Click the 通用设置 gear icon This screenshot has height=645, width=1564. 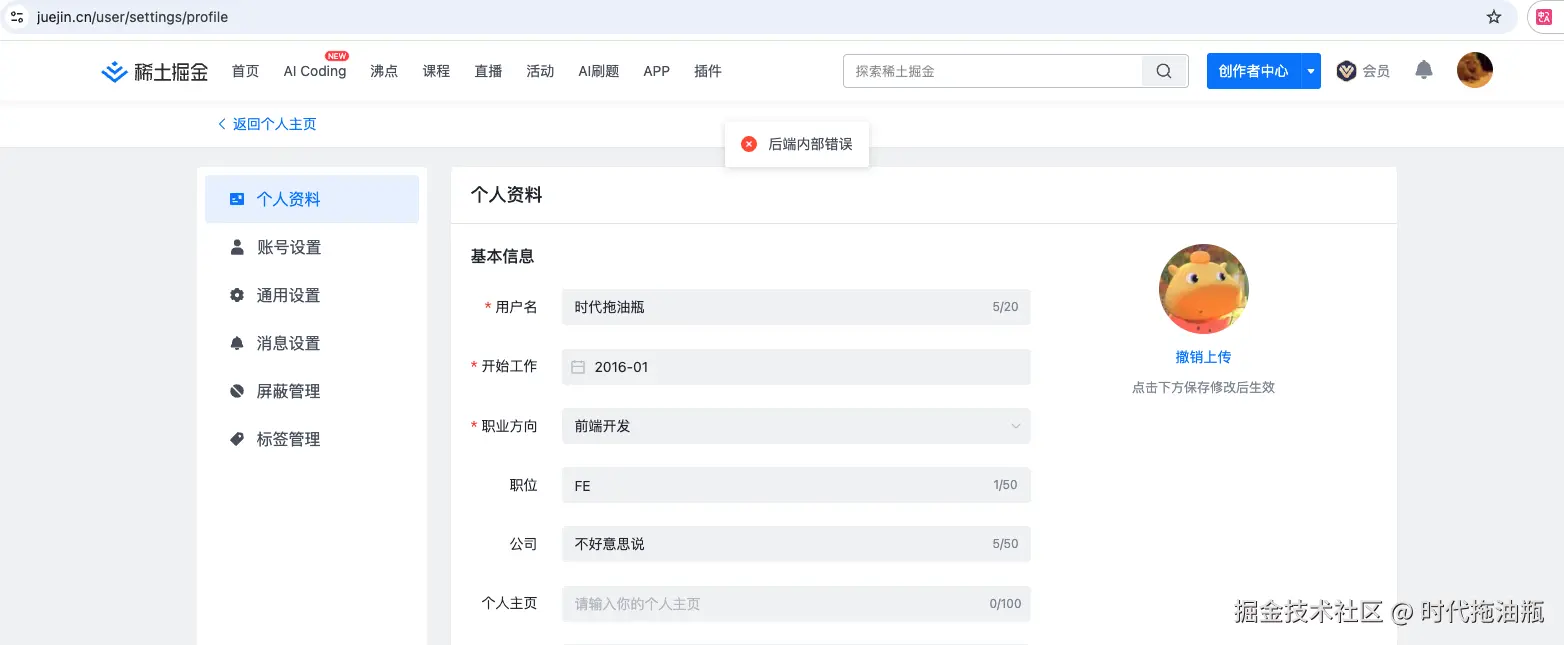pos(235,295)
